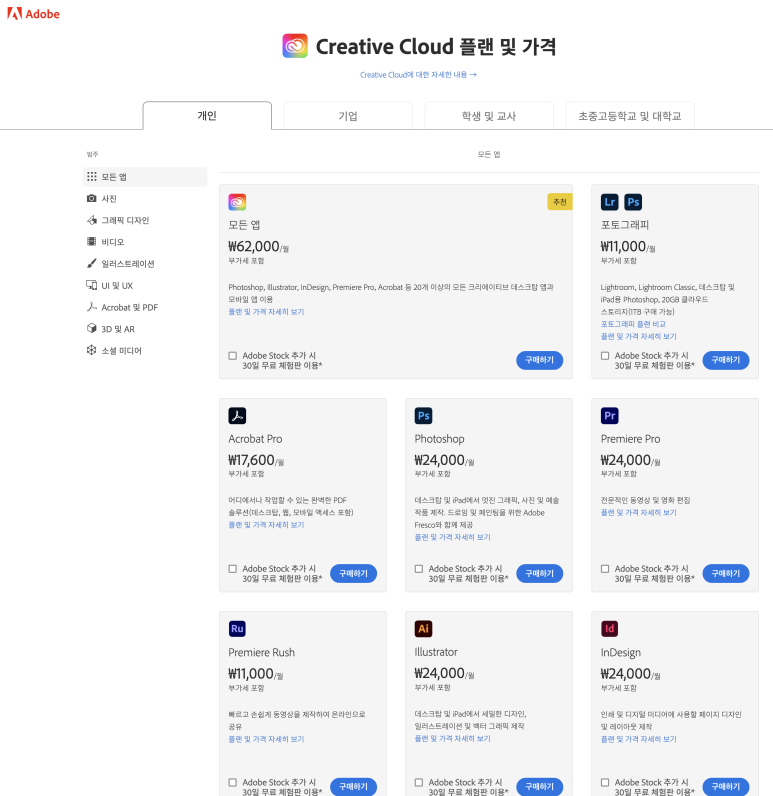Check Adobe Stock option on Illustrator card
The image size is (773, 796).
click(x=419, y=783)
